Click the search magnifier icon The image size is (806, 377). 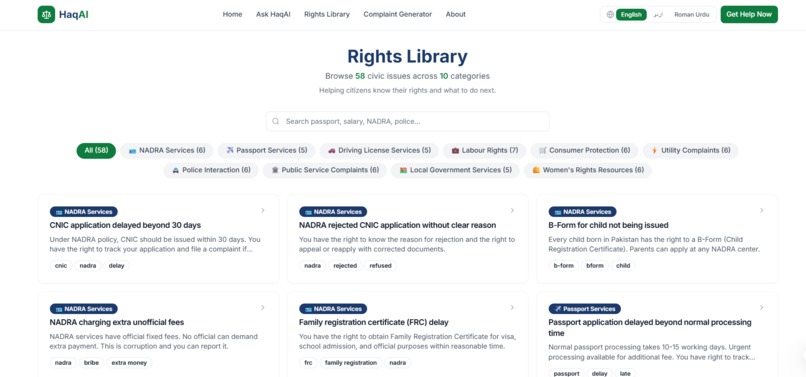click(276, 121)
